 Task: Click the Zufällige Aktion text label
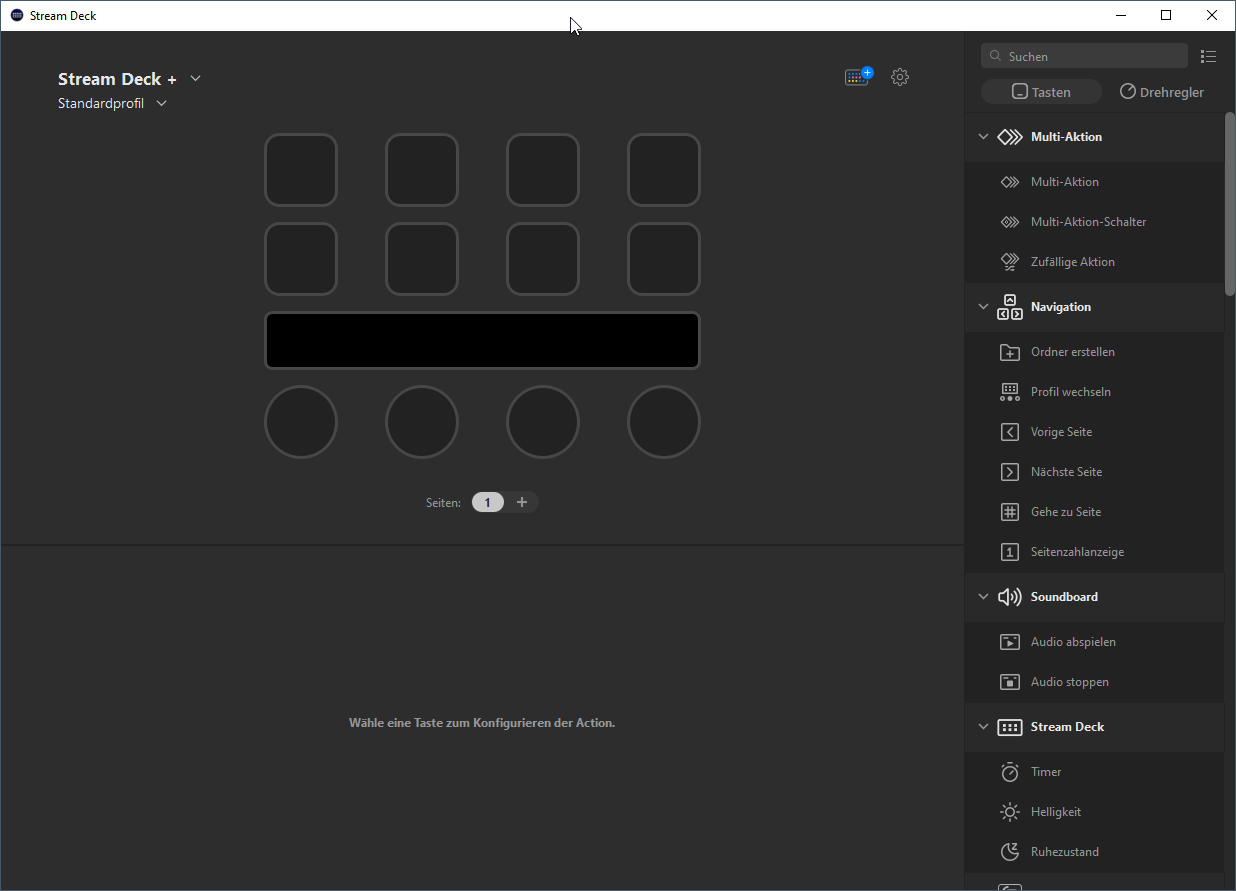coord(1073,262)
